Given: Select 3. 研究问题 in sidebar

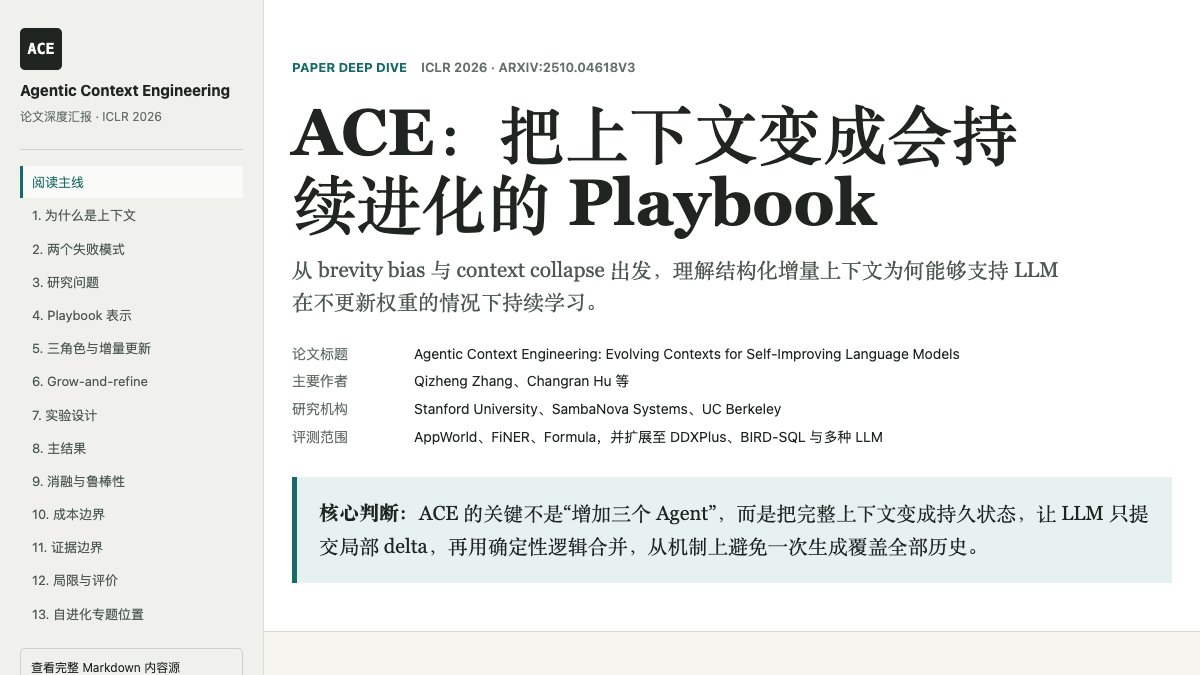Looking at the screenshot, I should (131, 282).
